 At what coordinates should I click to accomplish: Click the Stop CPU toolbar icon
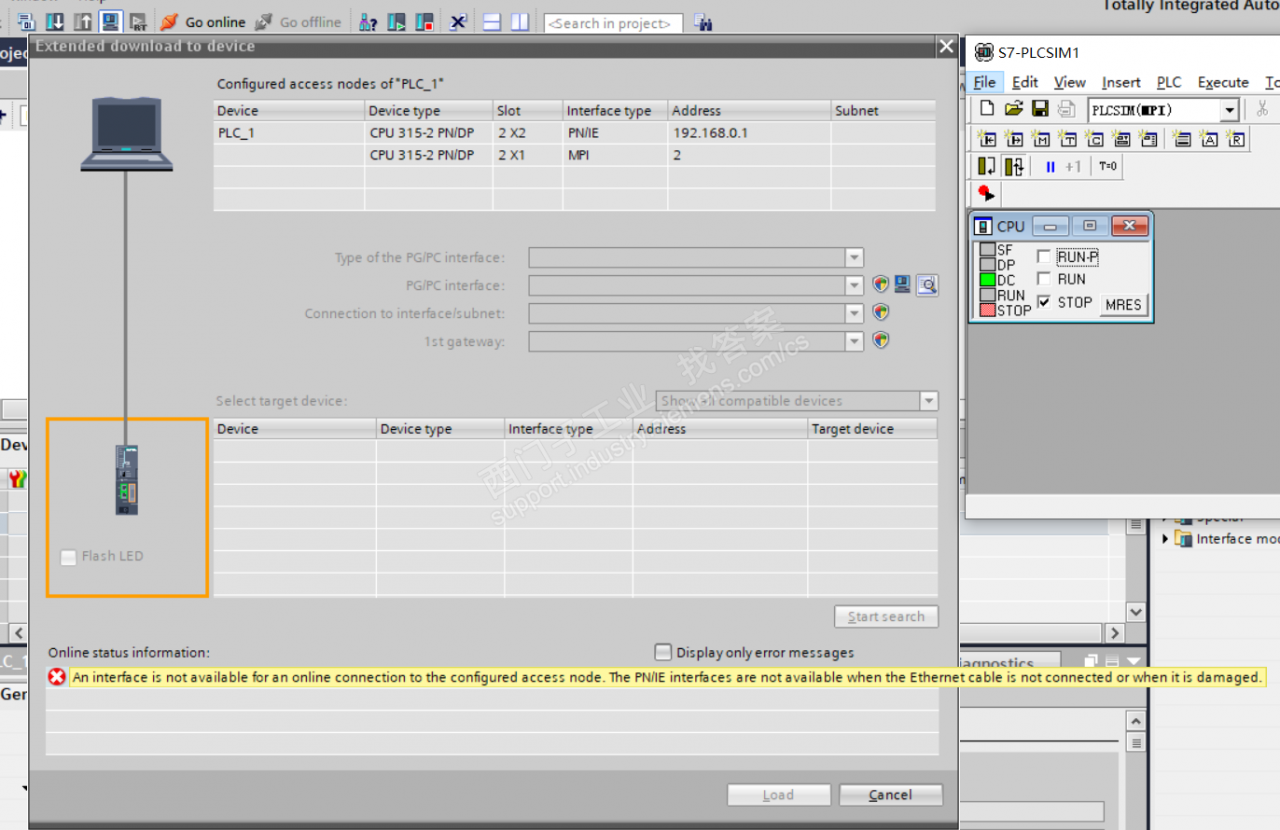coord(424,22)
